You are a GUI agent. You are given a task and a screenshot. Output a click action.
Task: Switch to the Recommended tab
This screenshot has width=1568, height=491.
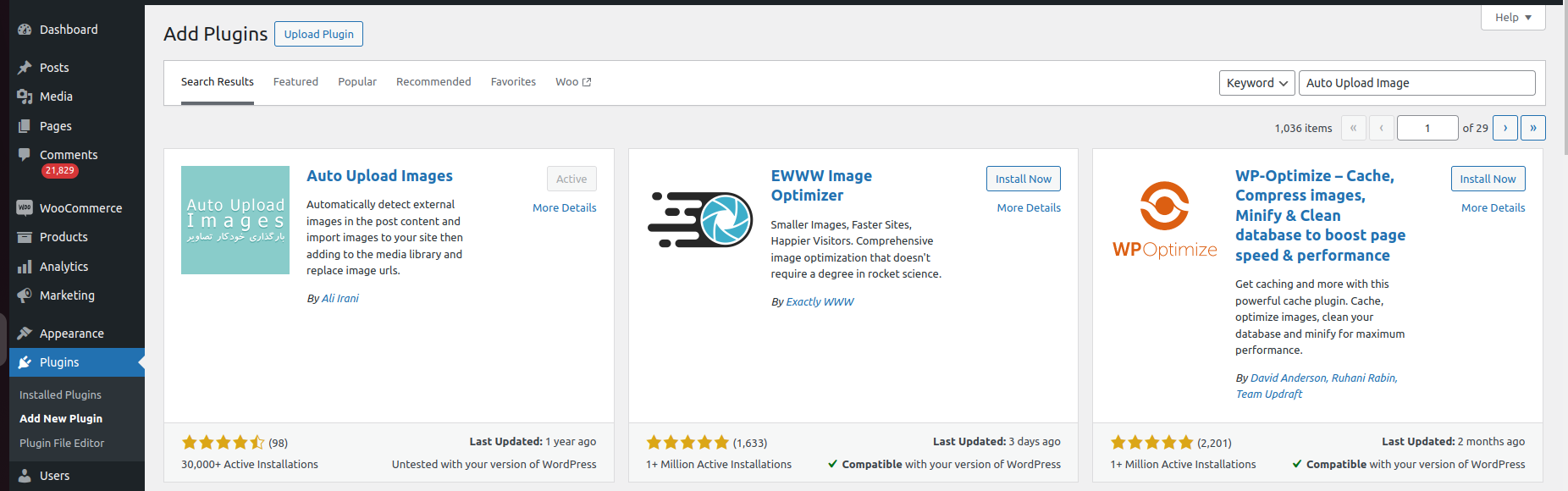pos(433,82)
